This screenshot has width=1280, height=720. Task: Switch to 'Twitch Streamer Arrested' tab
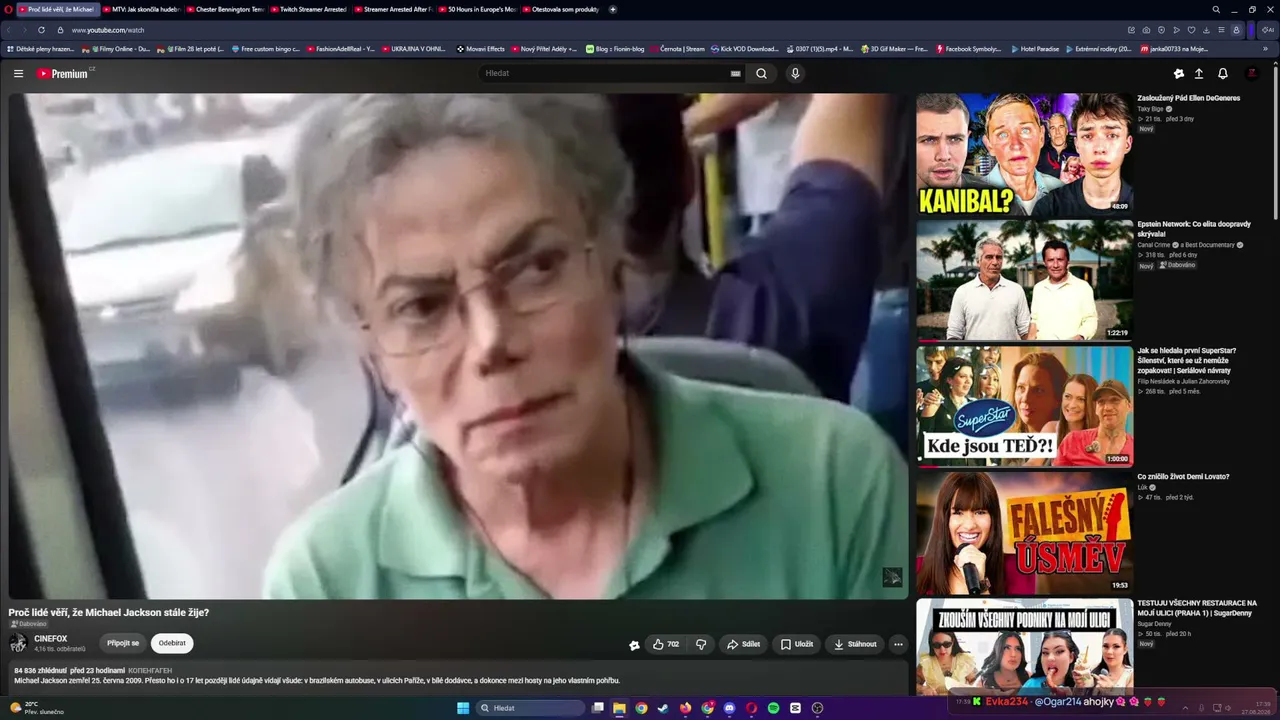tap(308, 9)
